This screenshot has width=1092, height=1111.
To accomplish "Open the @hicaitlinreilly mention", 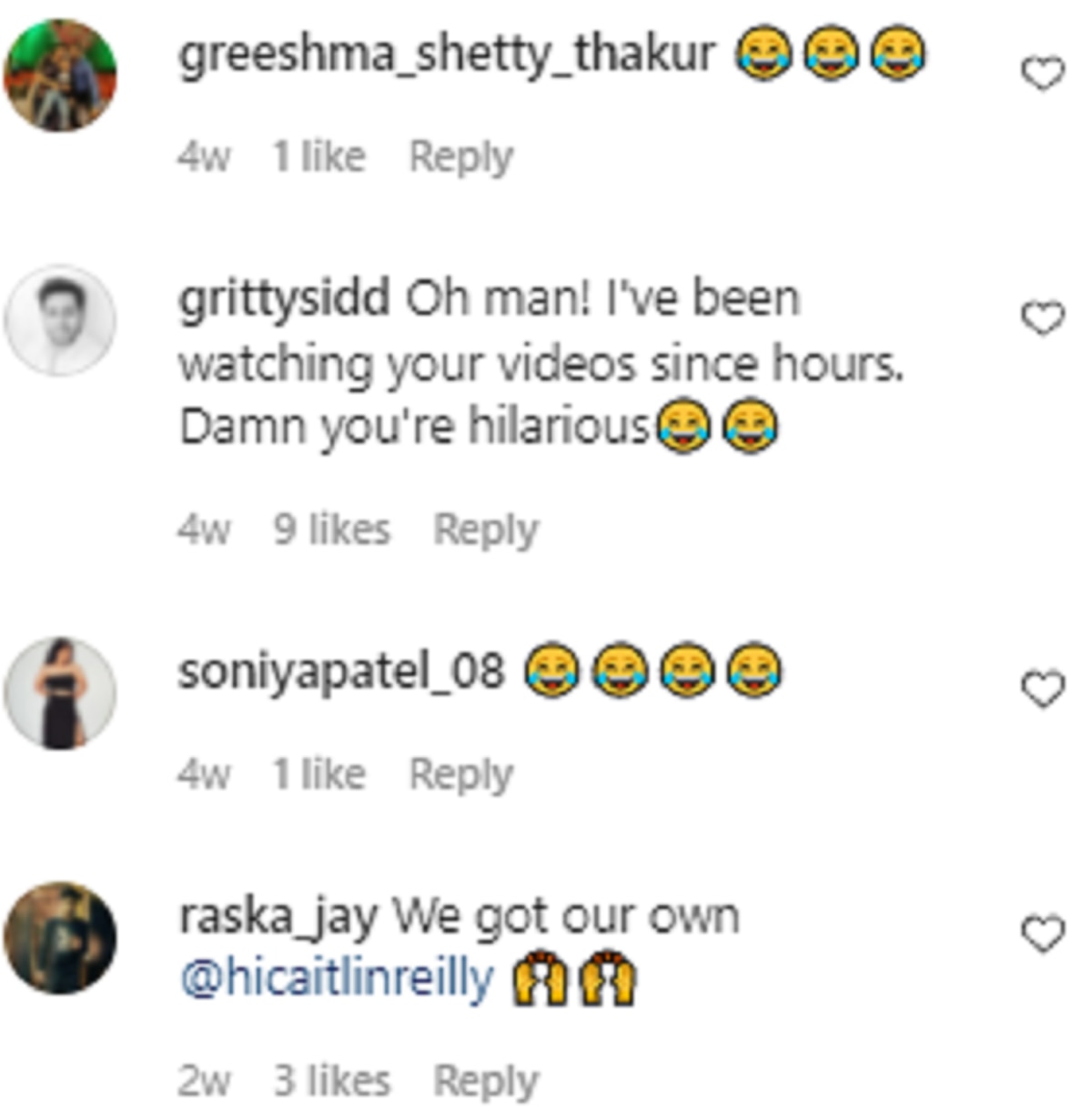I will [x=337, y=979].
